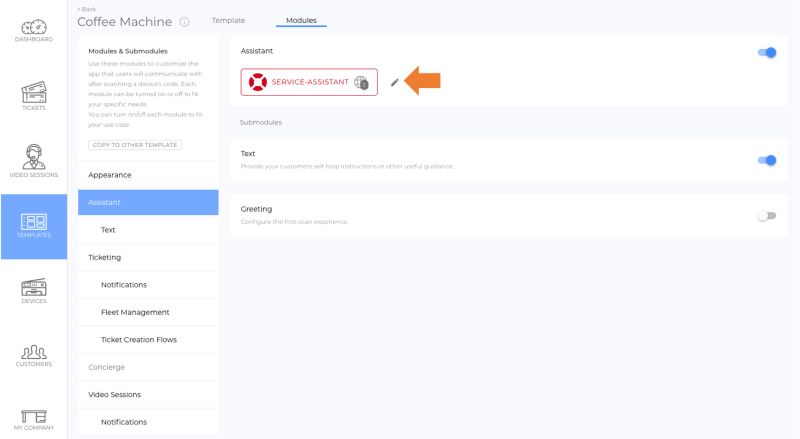This screenshot has height=439, width=800.
Task: Open Fleet Management submodule
Action: coord(148,312)
